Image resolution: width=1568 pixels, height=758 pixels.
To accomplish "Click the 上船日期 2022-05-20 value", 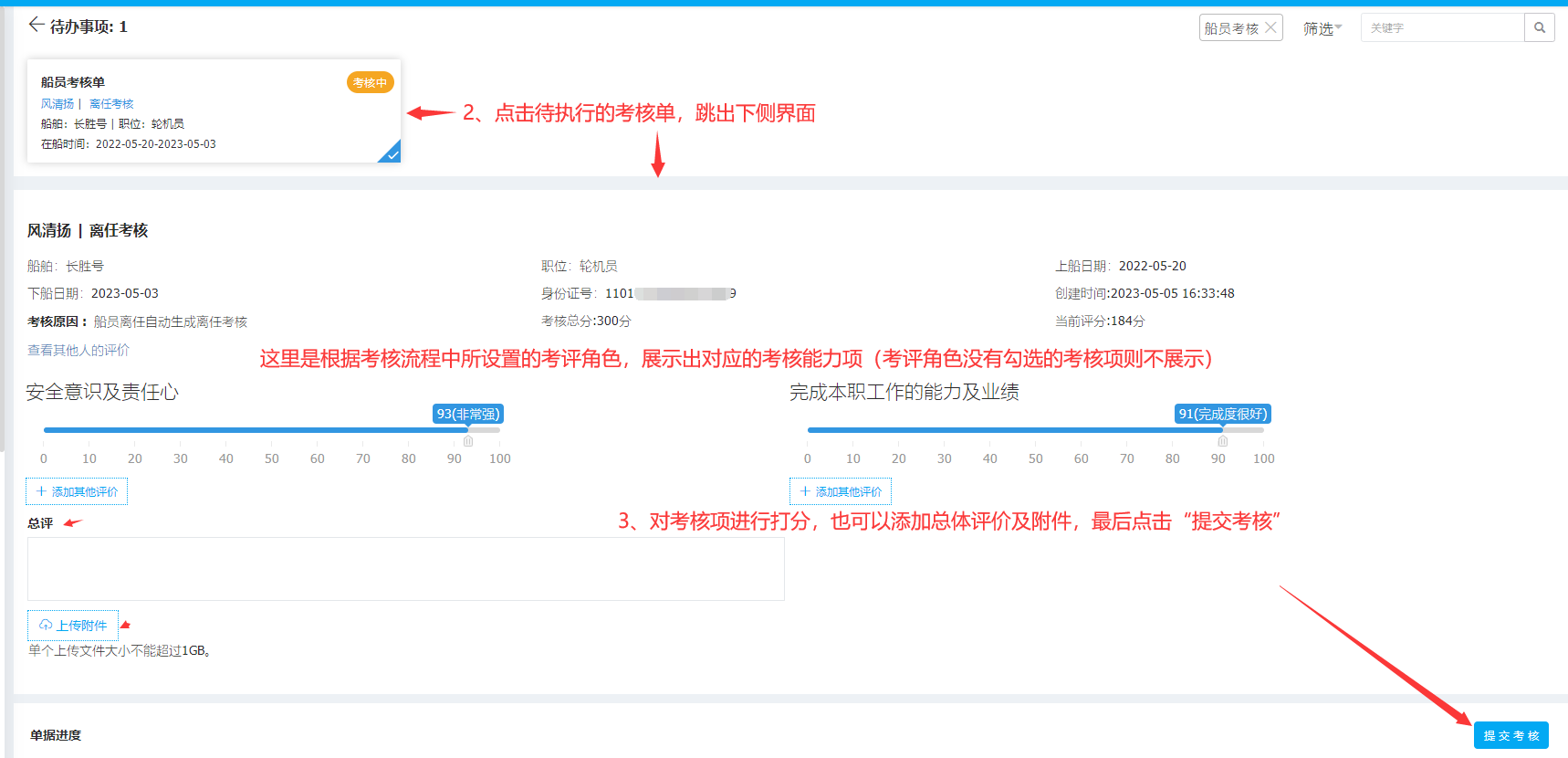I will pyautogui.click(x=1153, y=266).
